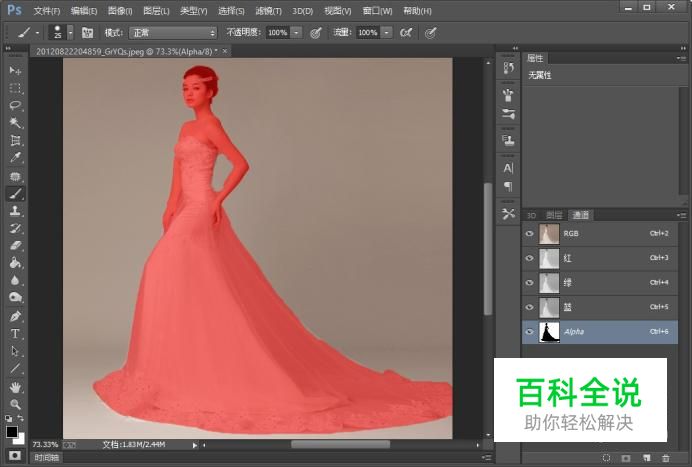Viewport: 692px width, 467px height.
Task: Select the Lasso tool
Action: click(15, 105)
